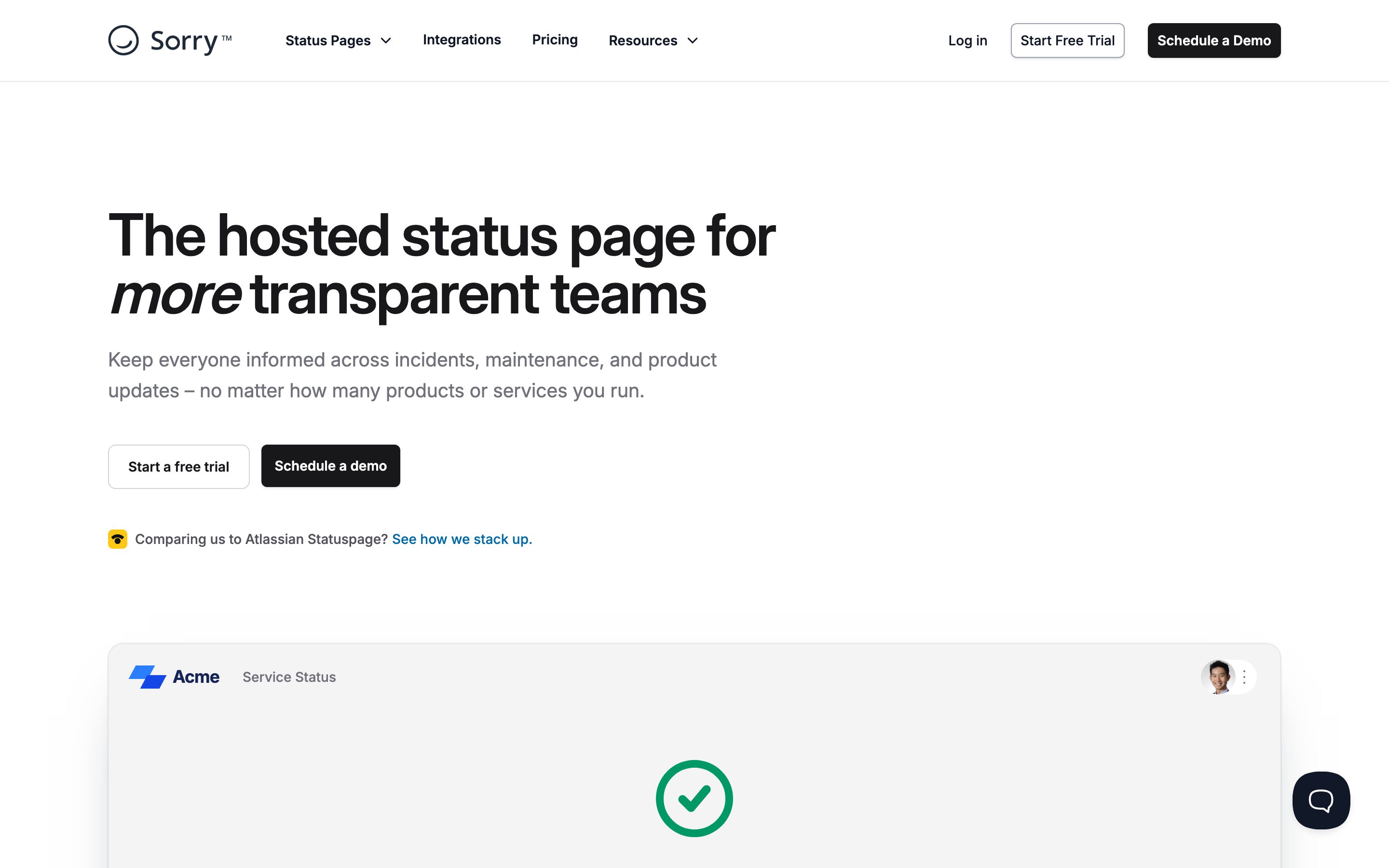Open the Pricing page

pos(555,40)
